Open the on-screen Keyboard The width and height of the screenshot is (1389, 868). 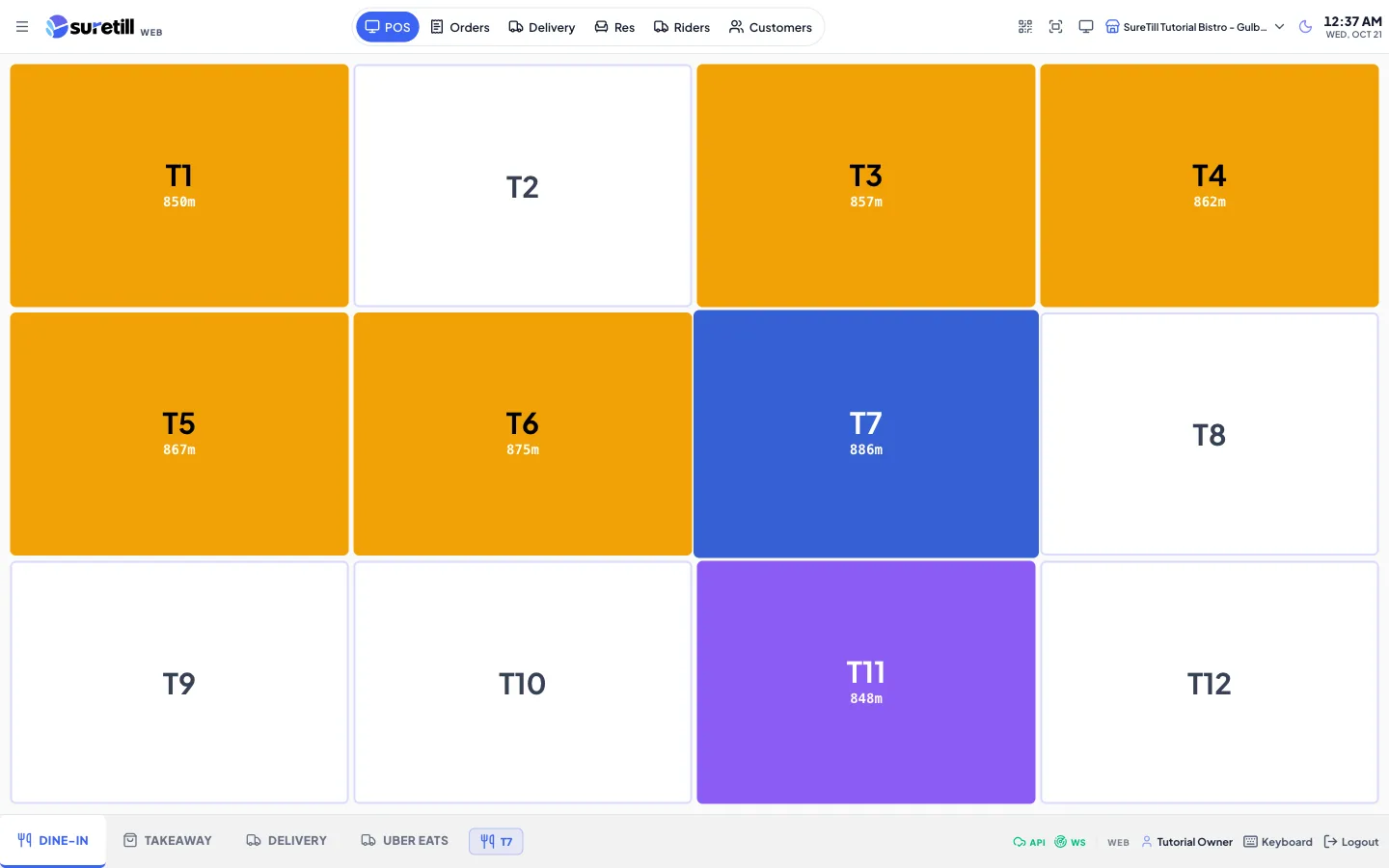coord(1278,842)
